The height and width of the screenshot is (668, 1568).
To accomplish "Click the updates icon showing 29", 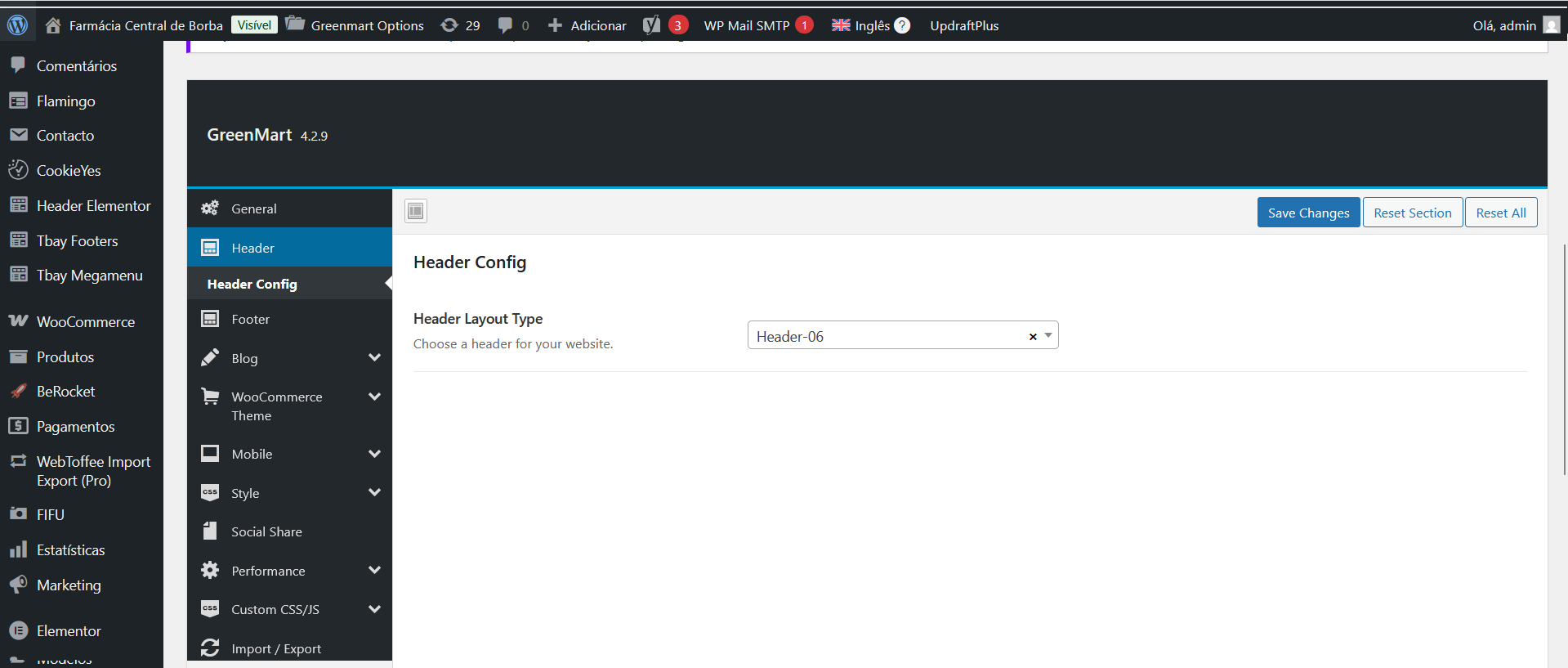I will coord(449,25).
